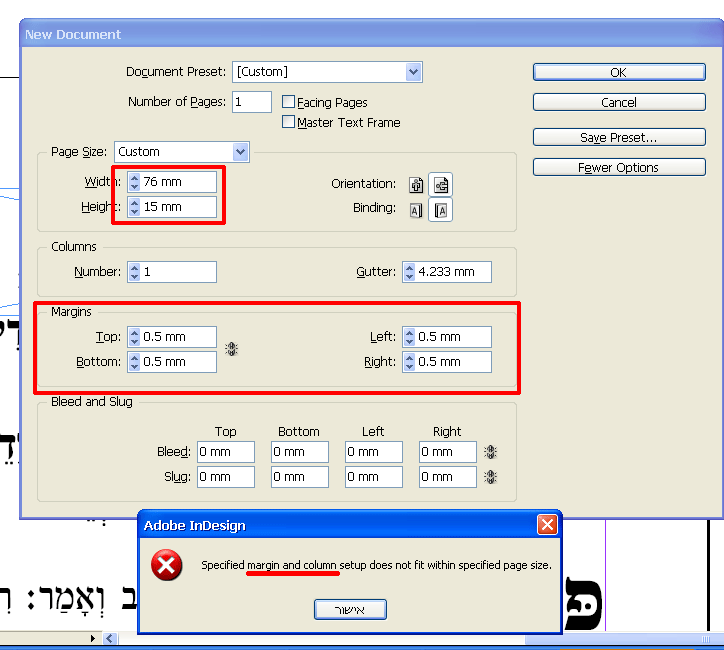Choose left-to-right binding icon
The width and height of the screenshot is (724, 650).
point(416,211)
